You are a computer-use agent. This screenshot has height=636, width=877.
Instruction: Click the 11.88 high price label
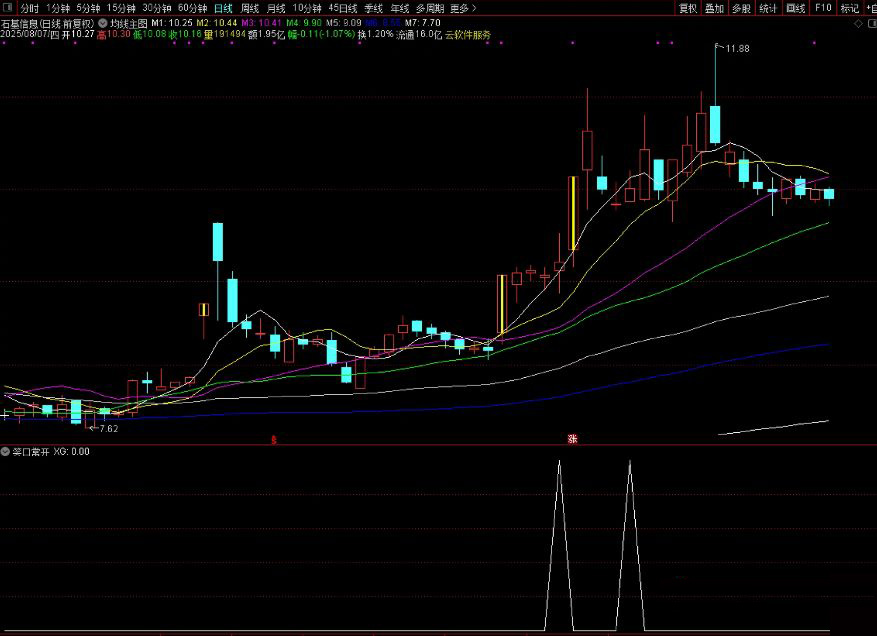tap(737, 48)
